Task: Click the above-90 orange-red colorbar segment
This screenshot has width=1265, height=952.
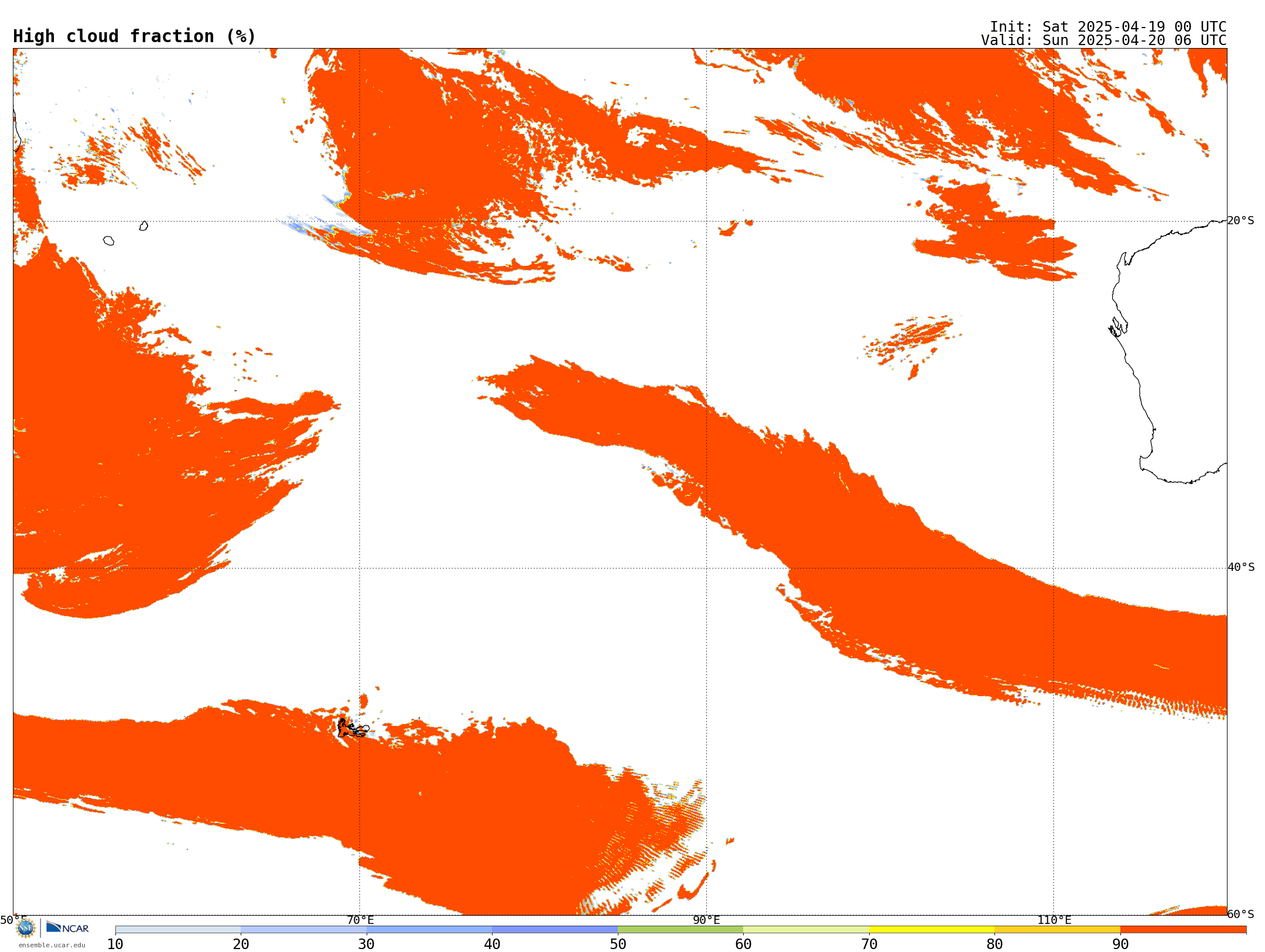Action: [x=1184, y=930]
